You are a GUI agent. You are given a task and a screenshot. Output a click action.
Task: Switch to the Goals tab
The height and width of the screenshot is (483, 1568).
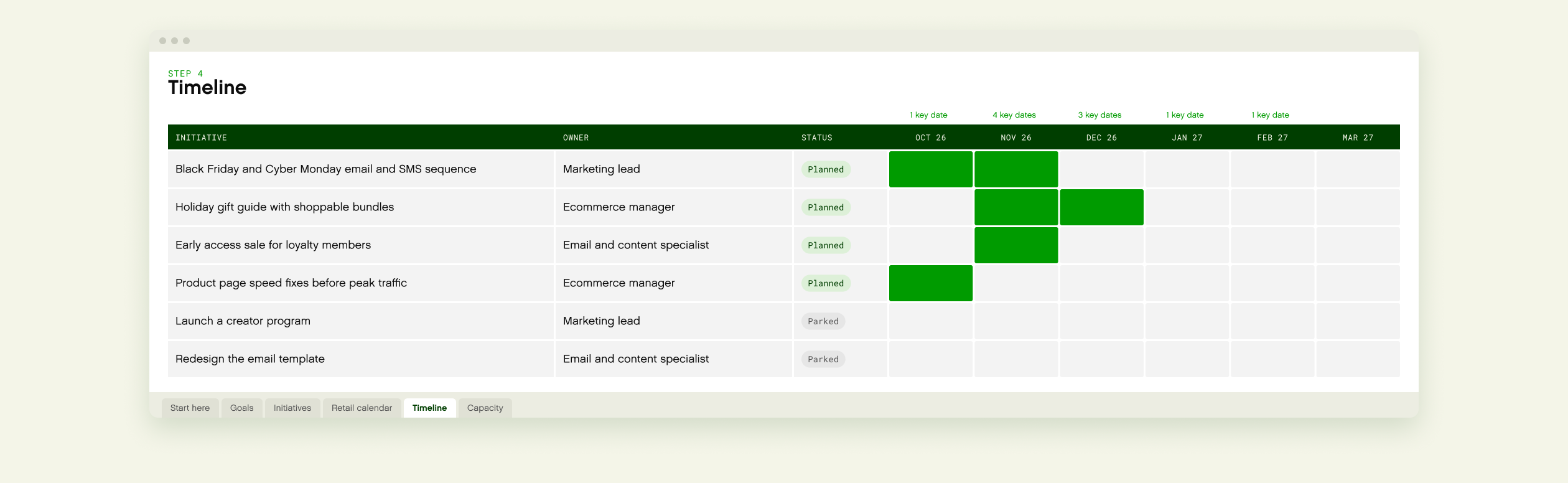241,408
